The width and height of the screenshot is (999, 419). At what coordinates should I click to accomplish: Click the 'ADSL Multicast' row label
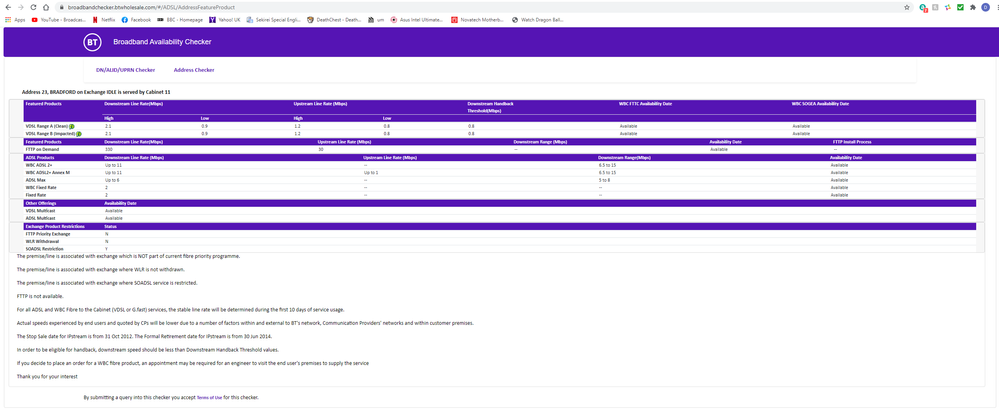point(38,218)
